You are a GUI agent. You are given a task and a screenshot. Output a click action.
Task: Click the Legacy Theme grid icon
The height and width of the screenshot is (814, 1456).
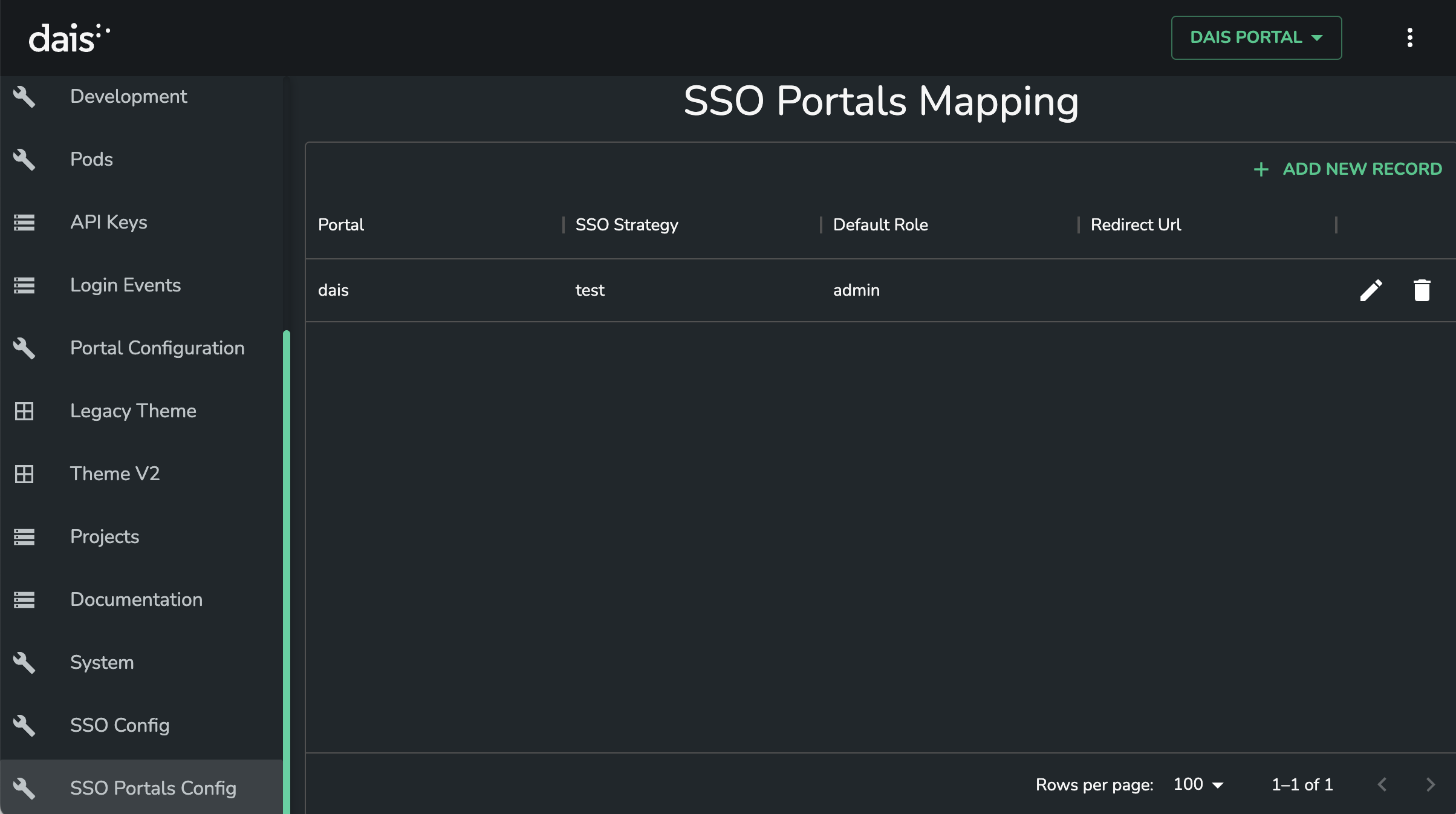pyautogui.click(x=24, y=411)
